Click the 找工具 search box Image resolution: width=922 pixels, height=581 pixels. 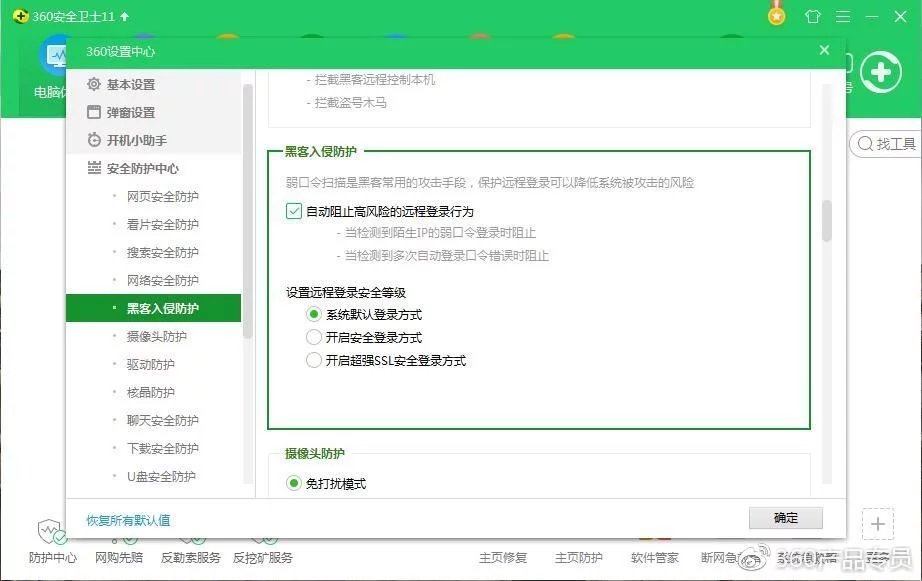(885, 144)
